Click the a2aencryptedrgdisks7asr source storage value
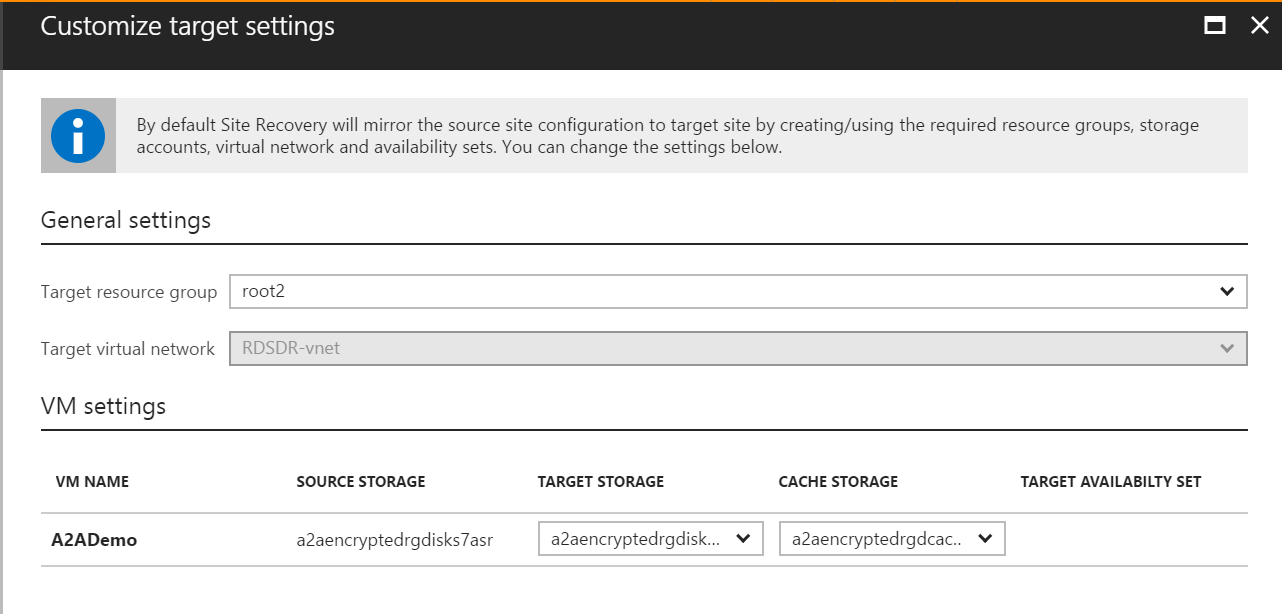This screenshot has height=614, width=1282. pyautogui.click(x=395, y=540)
